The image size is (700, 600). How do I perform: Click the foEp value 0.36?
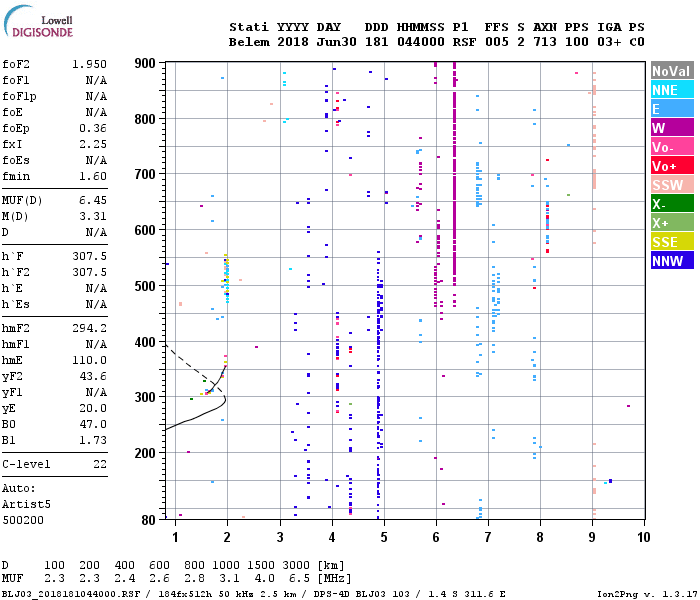[x=93, y=129]
